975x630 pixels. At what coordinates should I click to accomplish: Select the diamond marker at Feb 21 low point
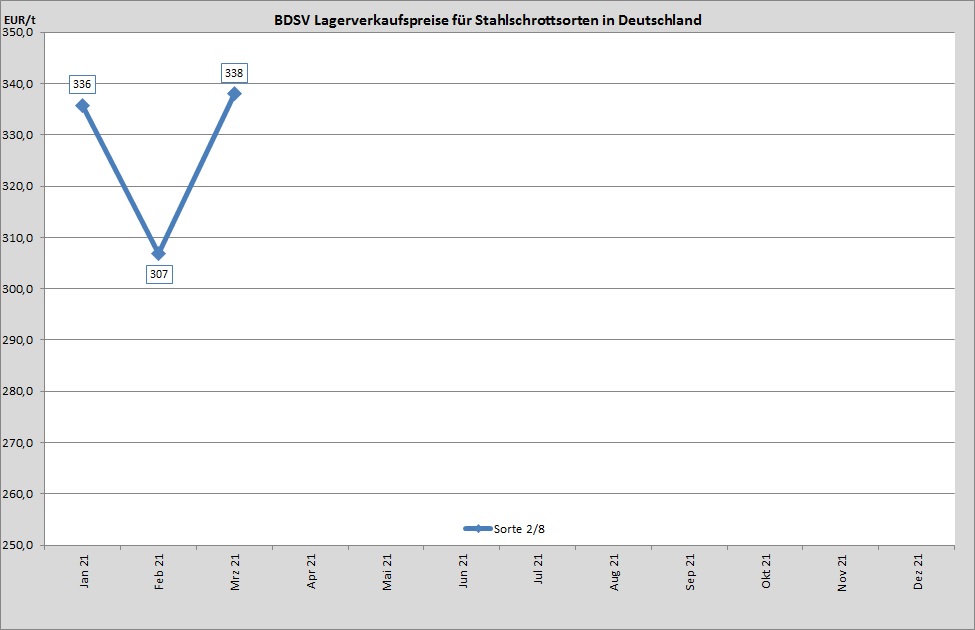(x=161, y=254)
